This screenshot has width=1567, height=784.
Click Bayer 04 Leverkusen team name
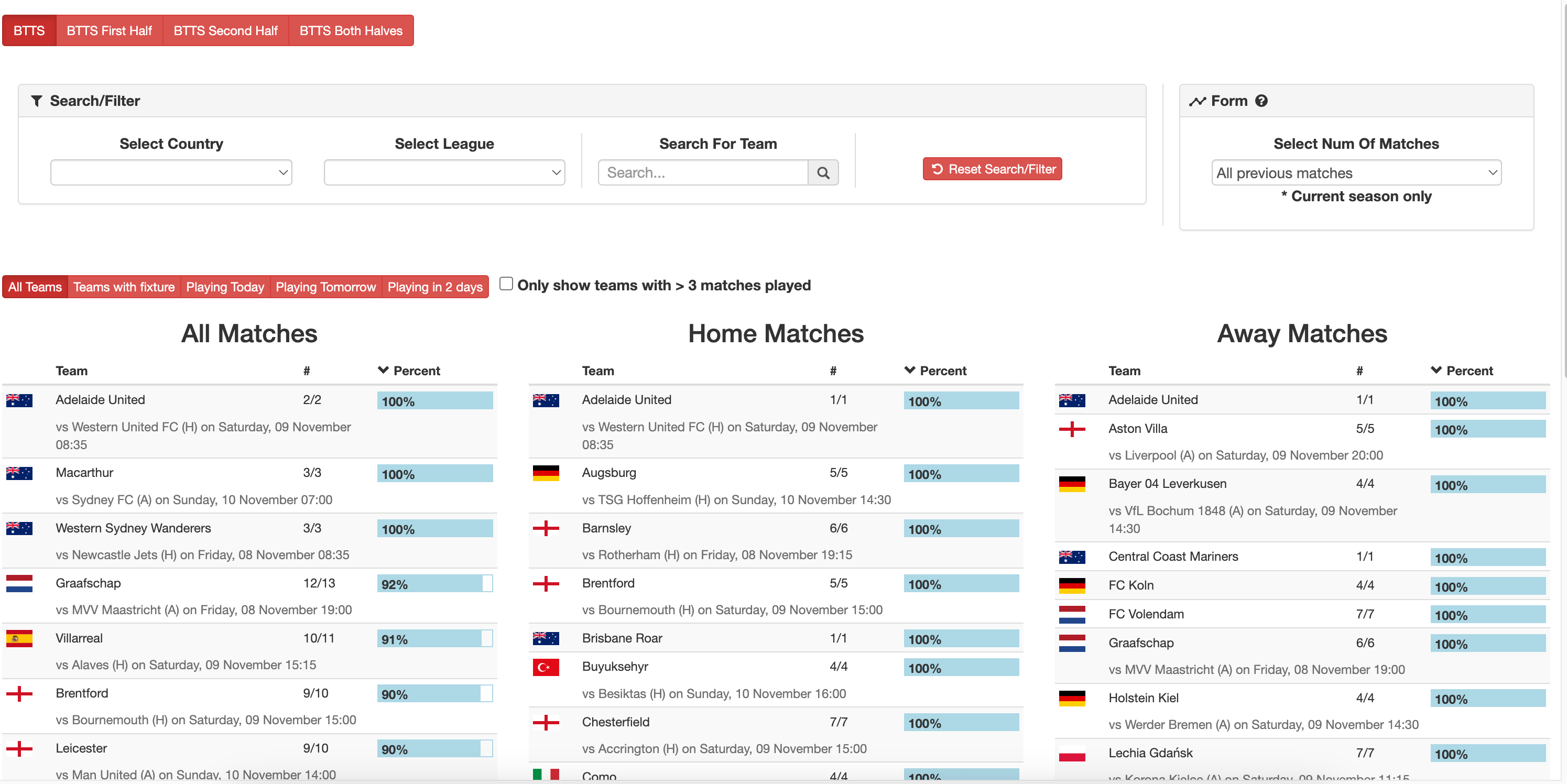1167,484
